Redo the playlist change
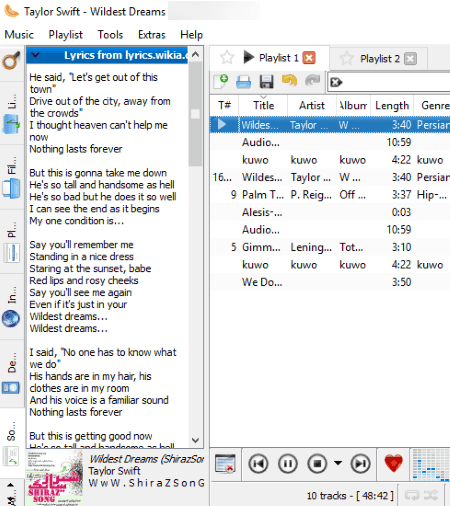The height and width of the screenshot is (506, 450). click(x=312, y=81)
